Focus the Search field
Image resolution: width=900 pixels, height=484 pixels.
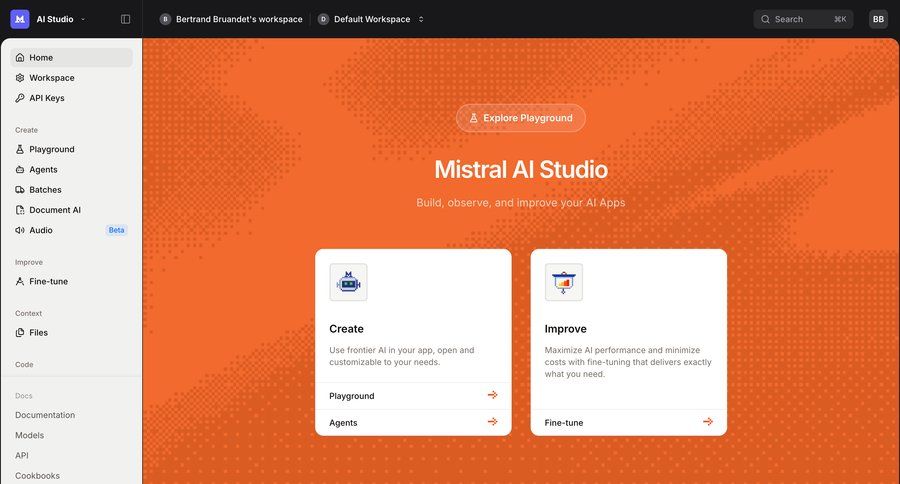803,19
